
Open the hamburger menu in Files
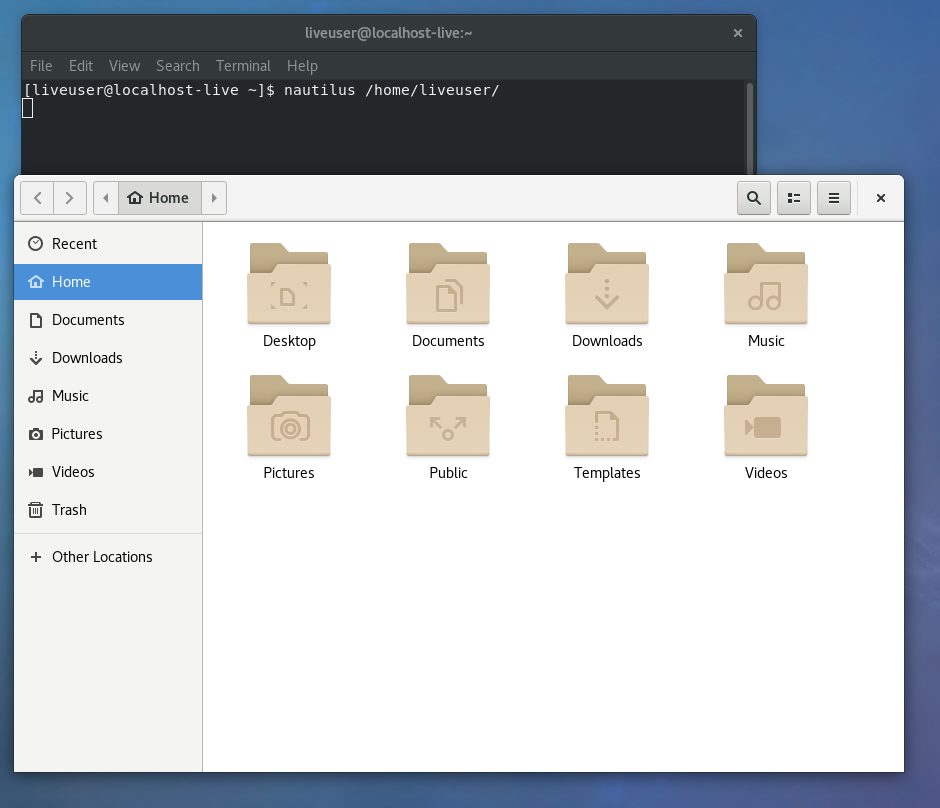834,198
